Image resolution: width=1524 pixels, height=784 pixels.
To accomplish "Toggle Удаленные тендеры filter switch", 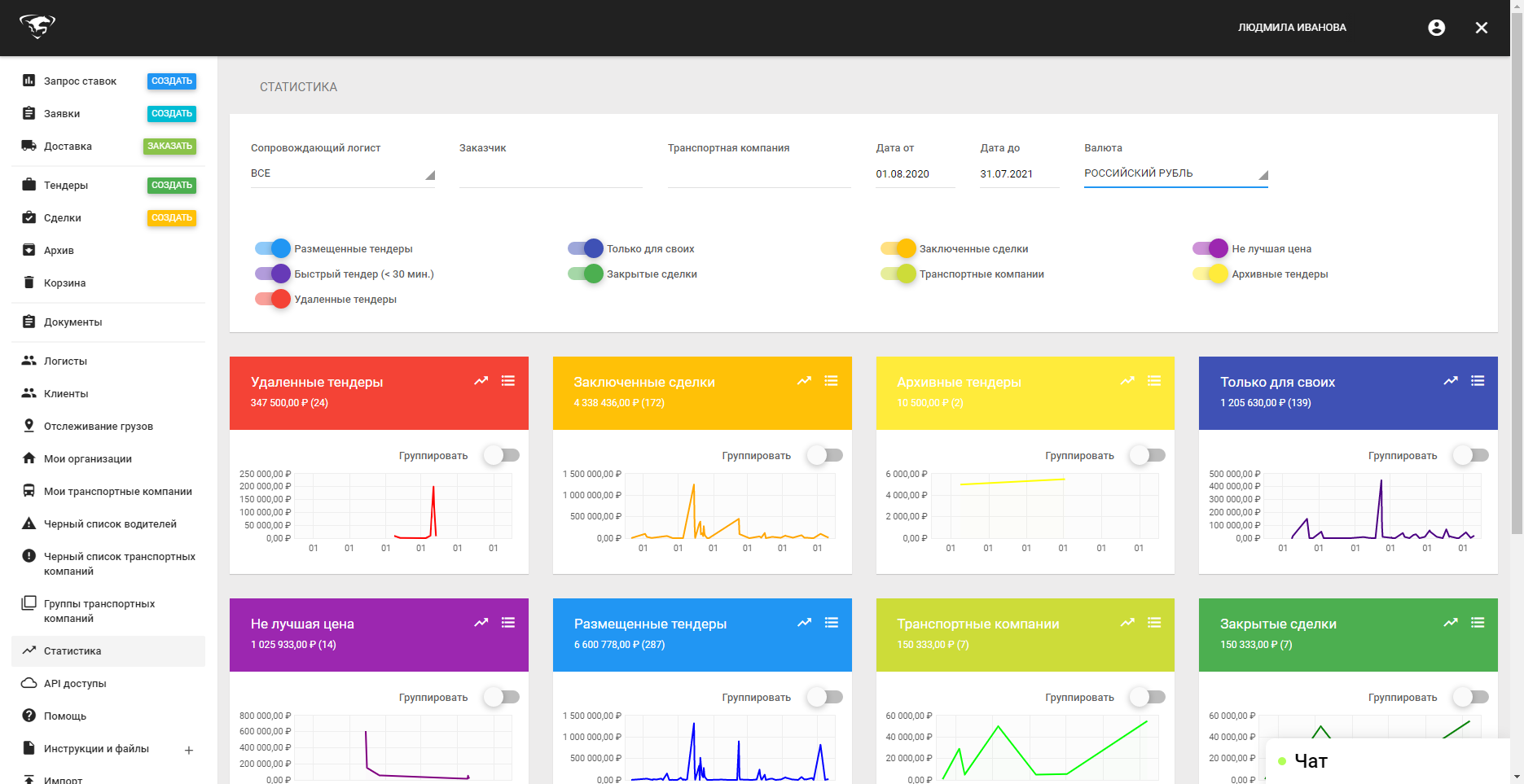I will [273, 299].
